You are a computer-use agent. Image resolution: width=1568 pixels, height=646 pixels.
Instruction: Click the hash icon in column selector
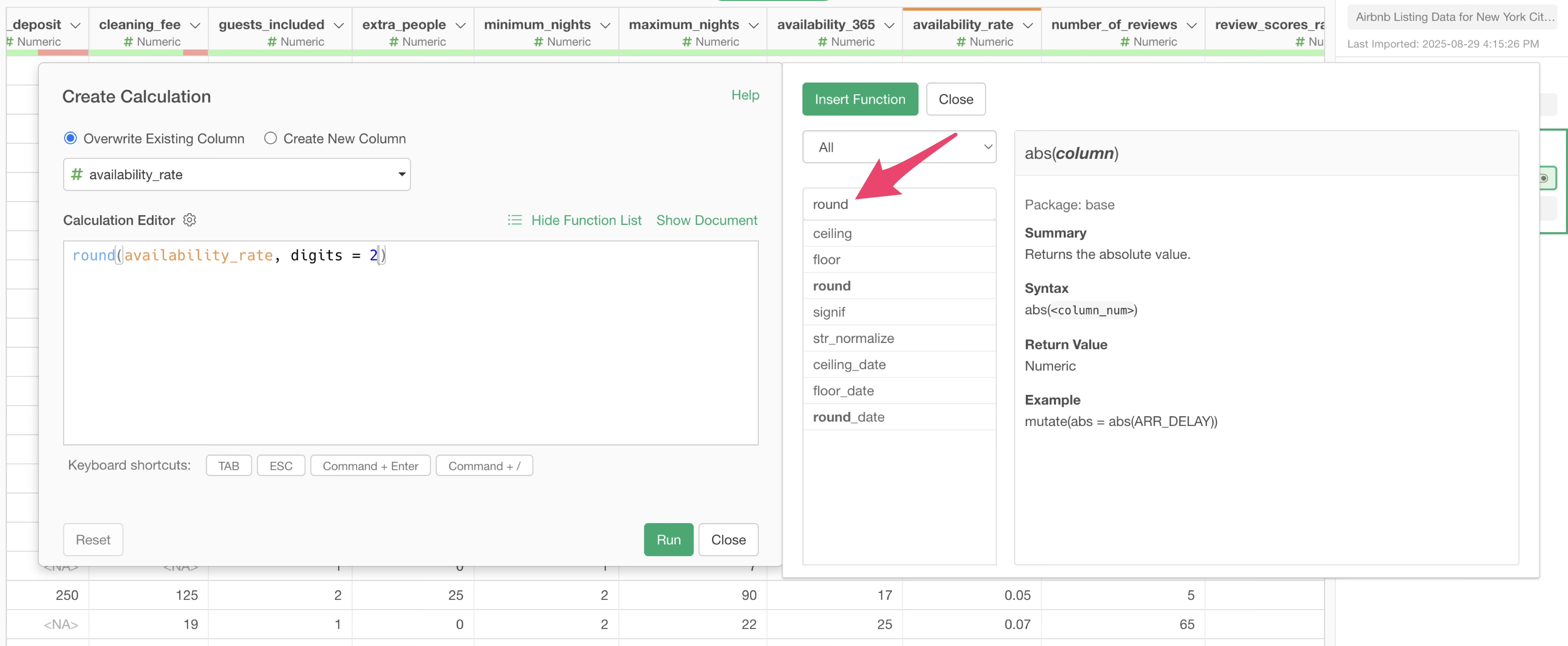[x=77, y=174]
